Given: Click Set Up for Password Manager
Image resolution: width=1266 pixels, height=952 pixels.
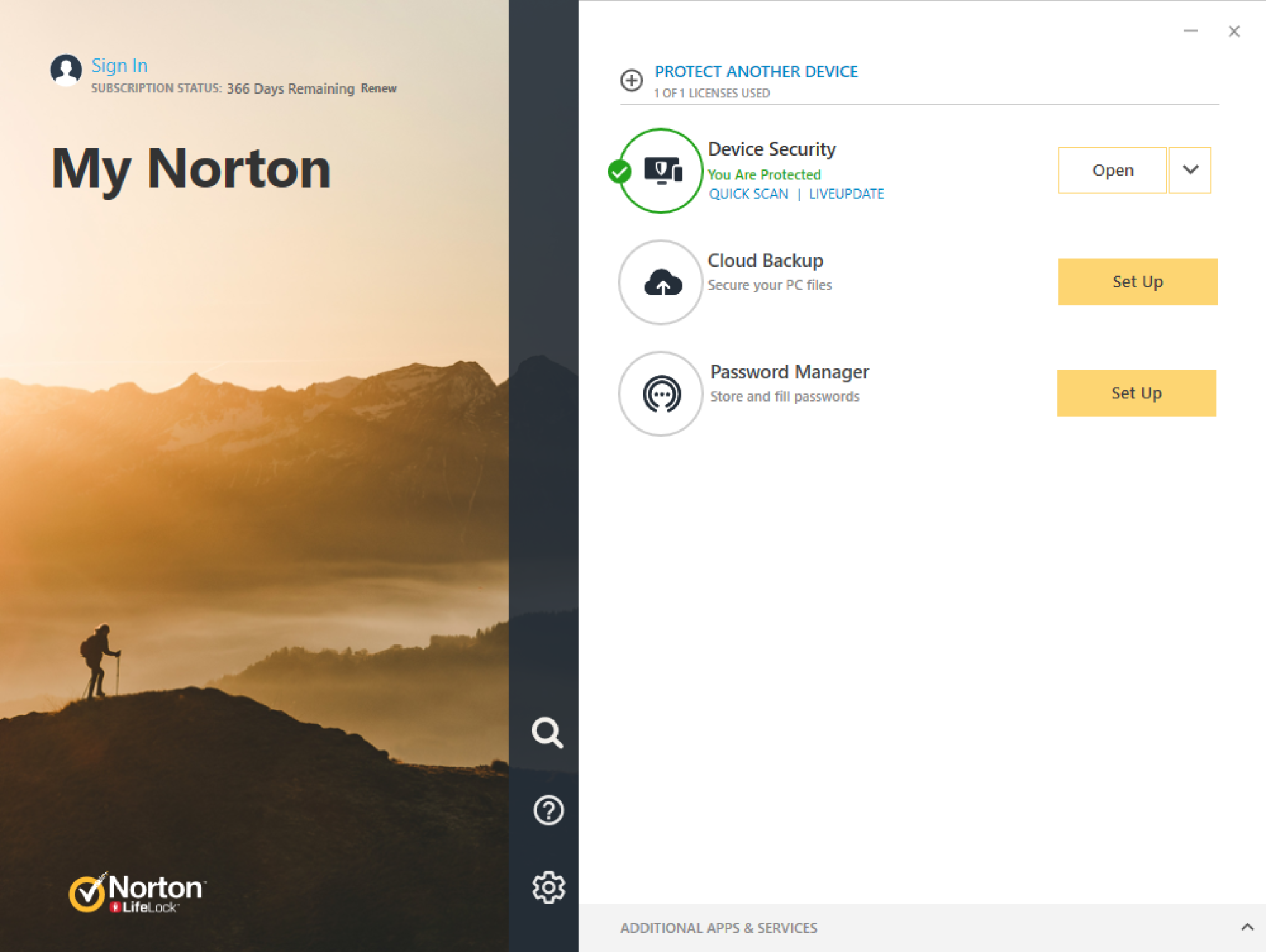Looking at the screenshot, I should 1137,393.
